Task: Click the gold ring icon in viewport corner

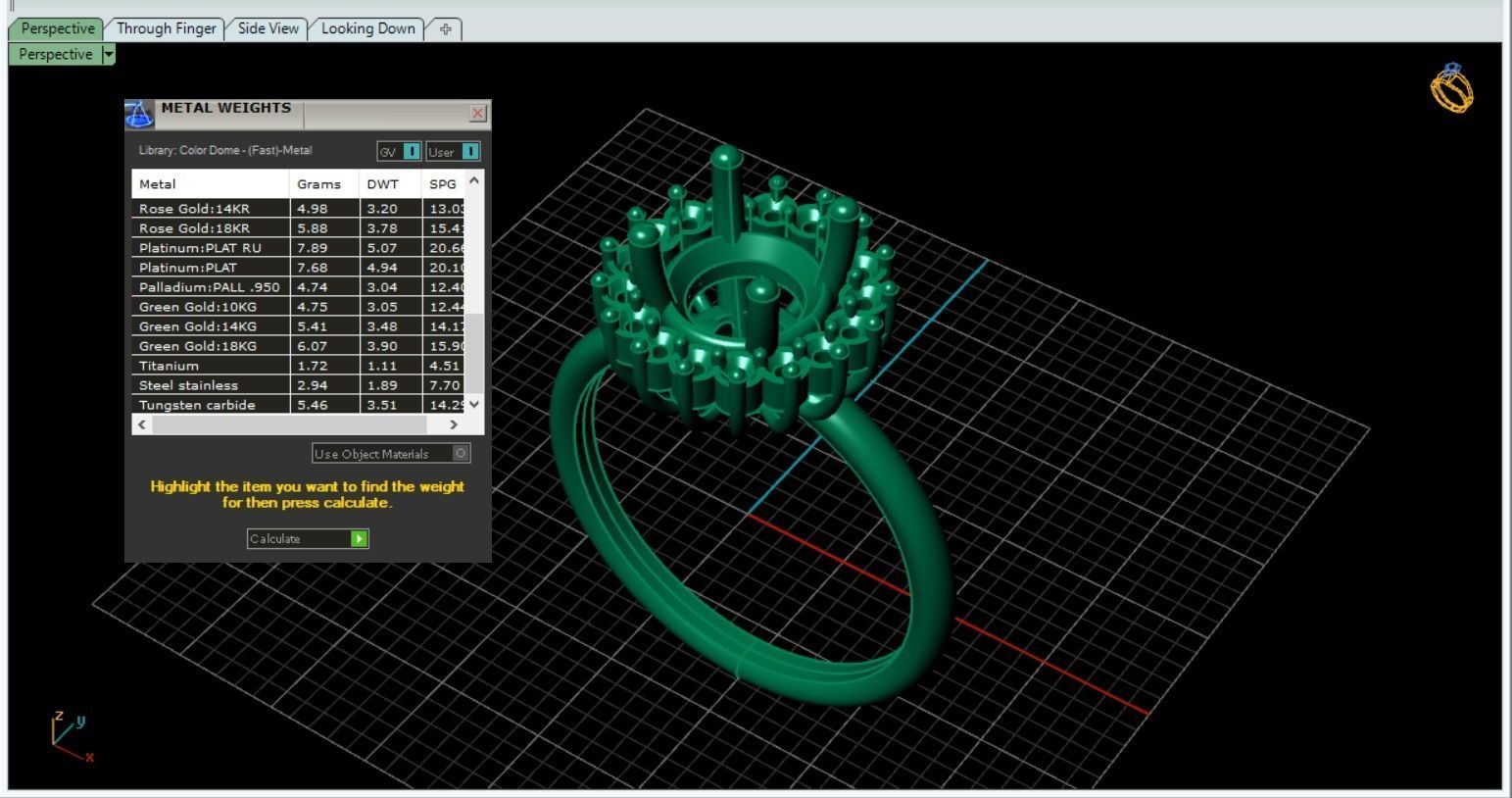Action: click(x=1451, y=88)
